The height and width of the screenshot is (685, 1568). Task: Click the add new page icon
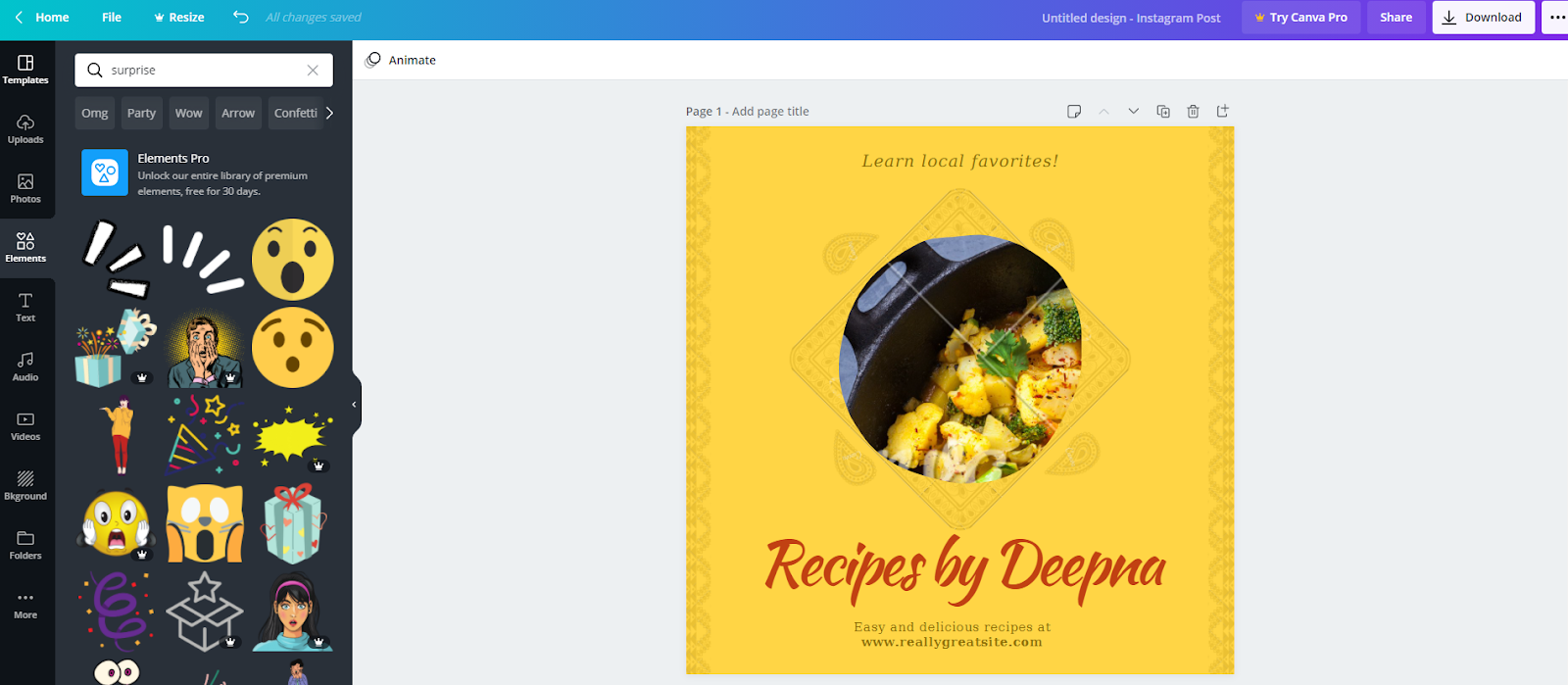point(1222,112)
